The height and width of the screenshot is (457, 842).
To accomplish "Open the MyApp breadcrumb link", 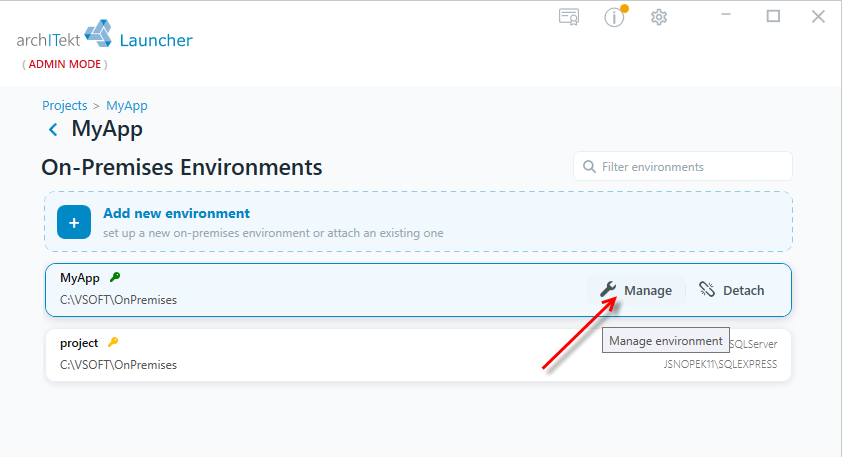I will [x=127, y=105].
